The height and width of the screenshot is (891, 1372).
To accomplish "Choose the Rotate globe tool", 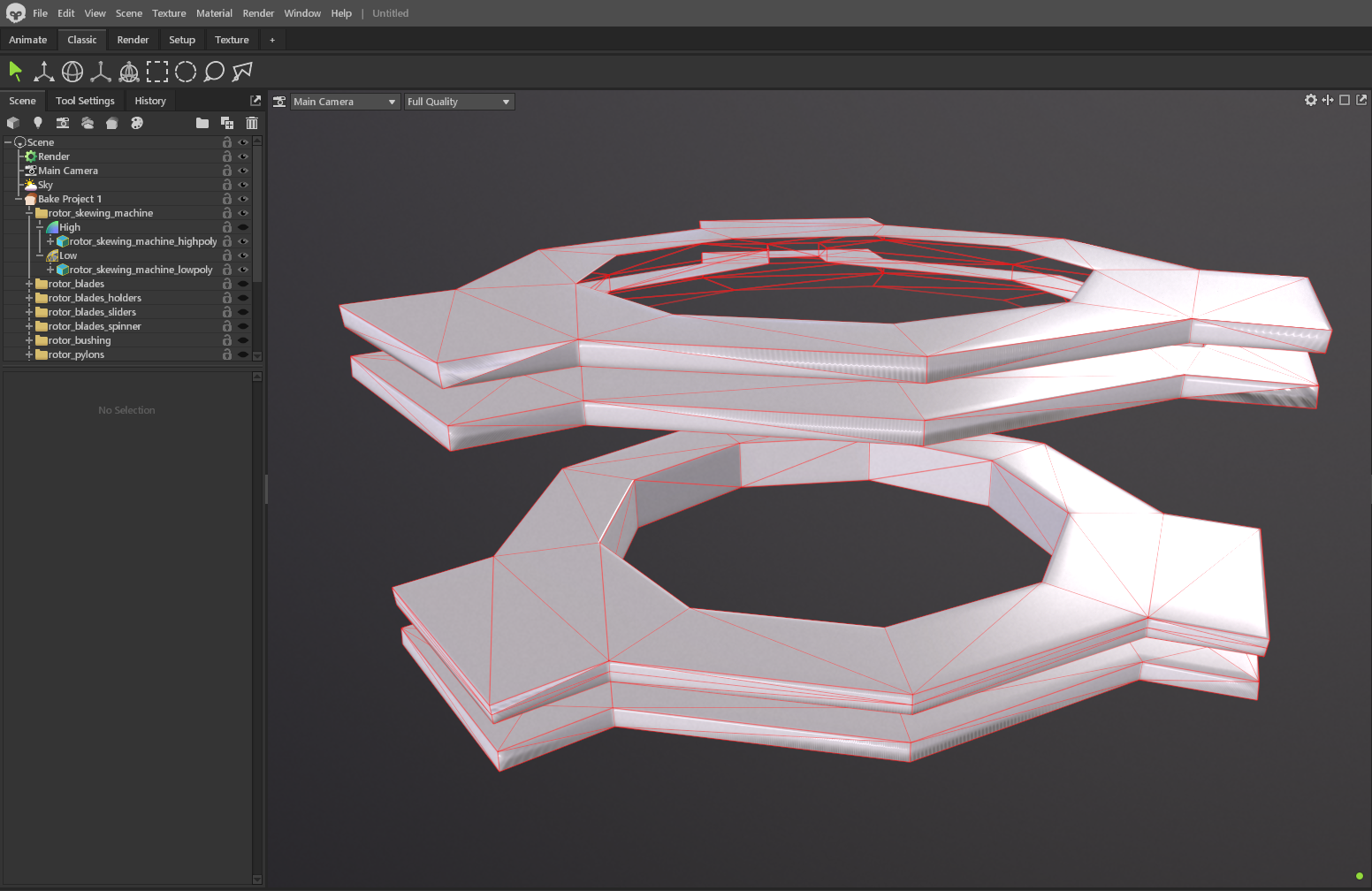I will pos(72,72).
